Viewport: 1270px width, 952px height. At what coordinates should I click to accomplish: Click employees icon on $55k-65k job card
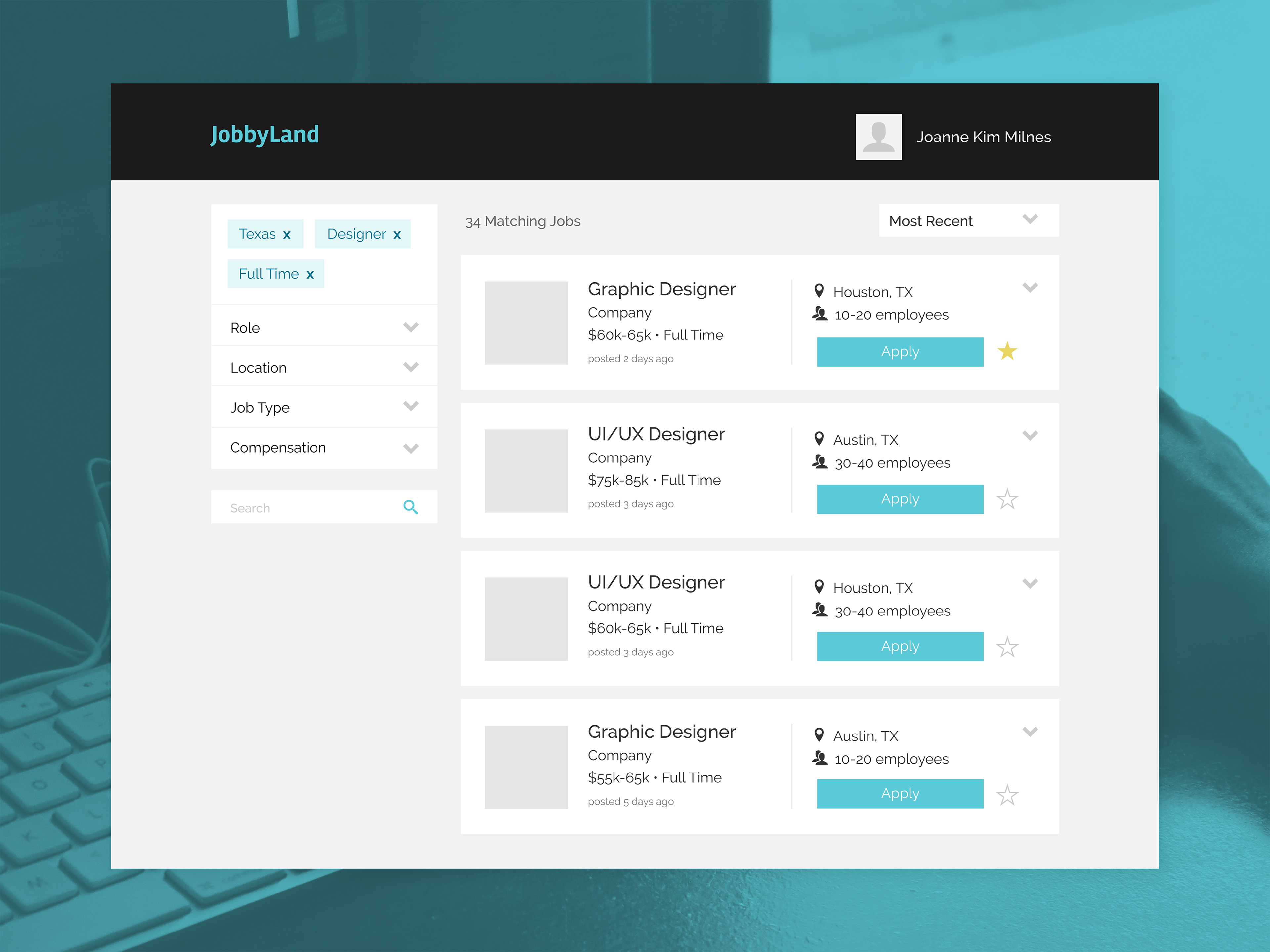[820, 758]
